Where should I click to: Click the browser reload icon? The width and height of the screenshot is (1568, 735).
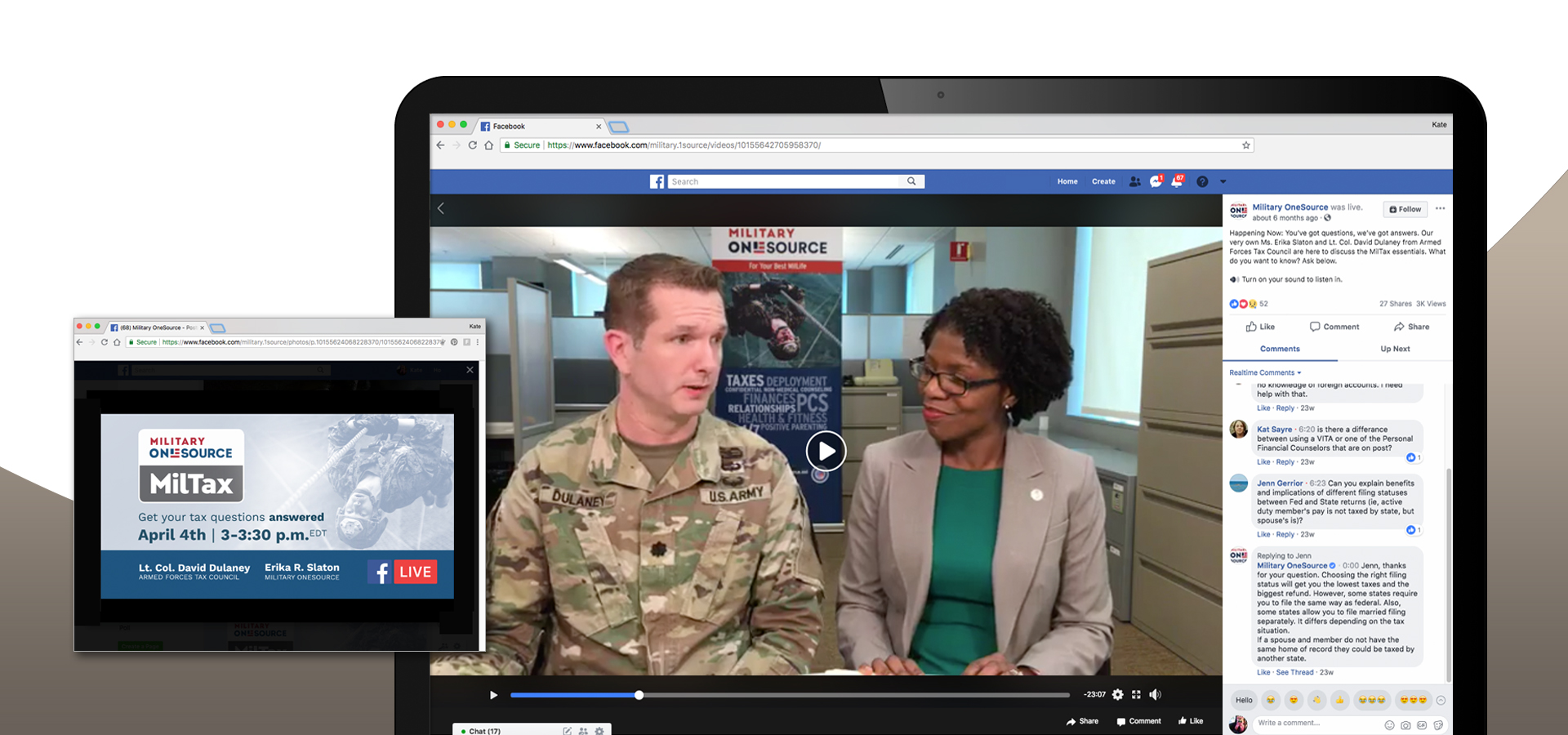tap(472, 145)
